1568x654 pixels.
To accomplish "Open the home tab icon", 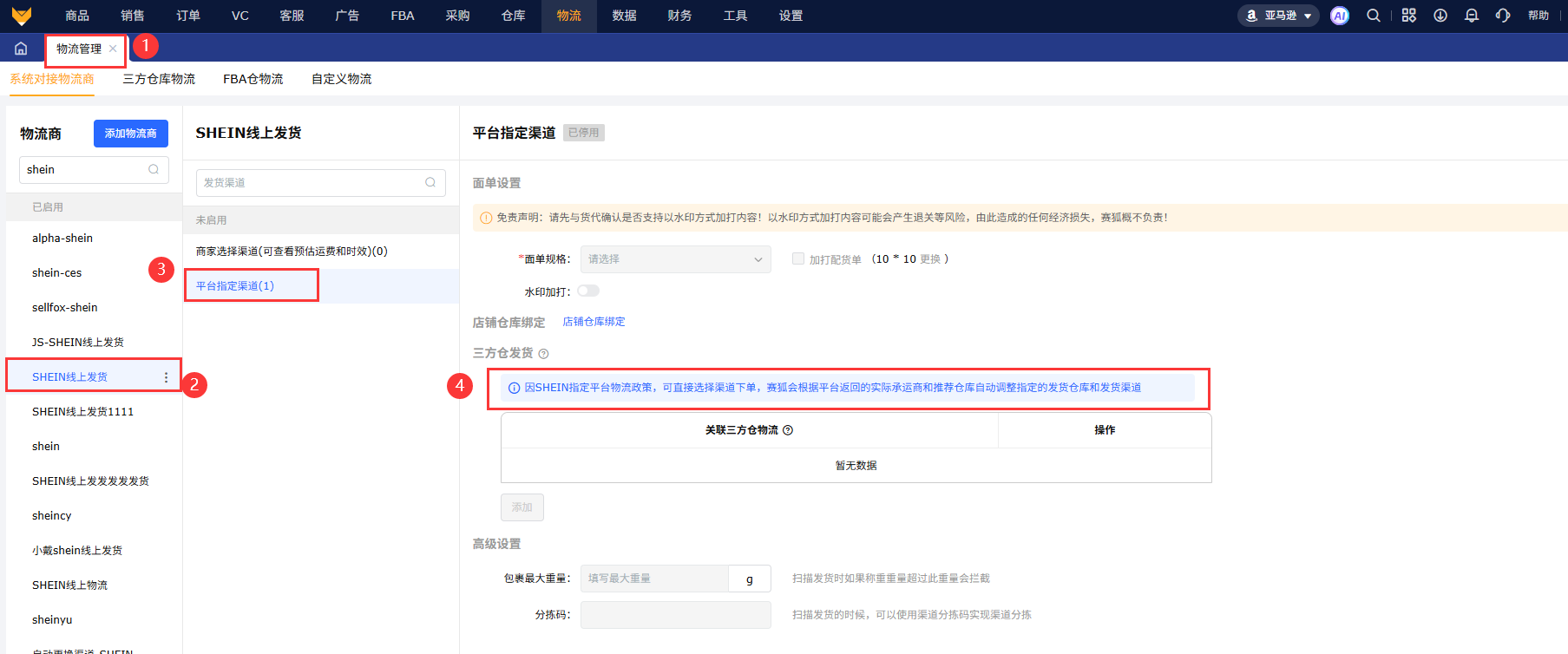I will 21,49.
